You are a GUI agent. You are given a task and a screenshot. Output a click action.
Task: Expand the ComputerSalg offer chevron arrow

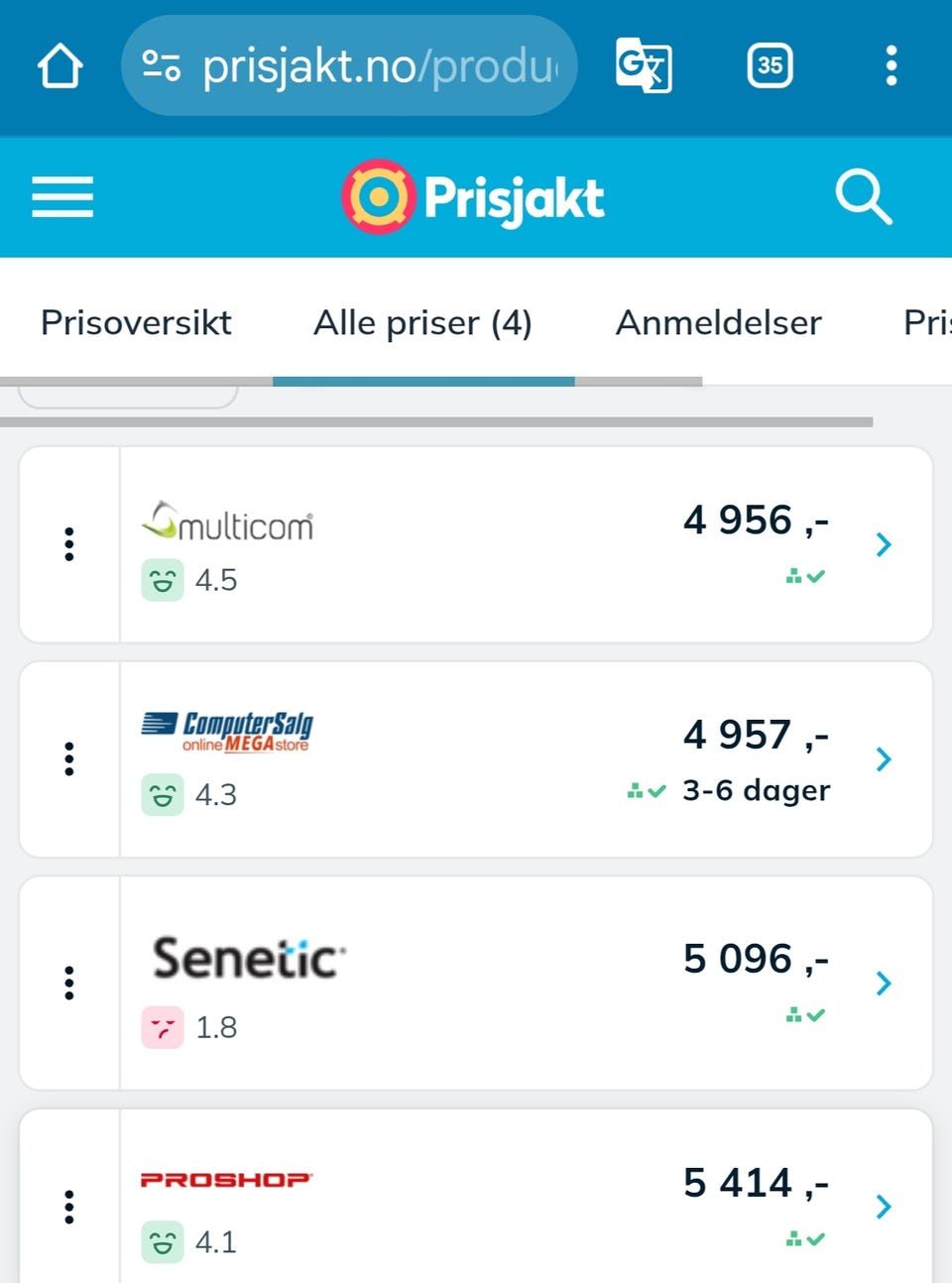[x=884, y=759]
